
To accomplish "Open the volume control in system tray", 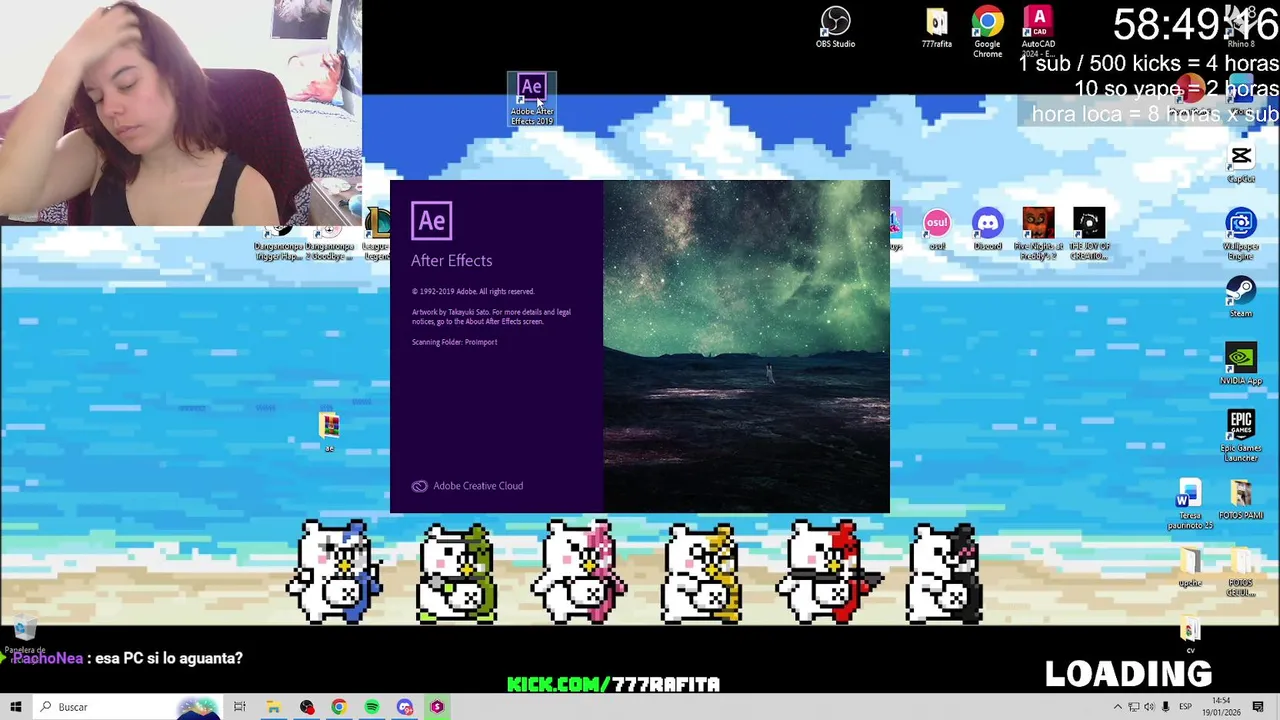I will 1149,707.
